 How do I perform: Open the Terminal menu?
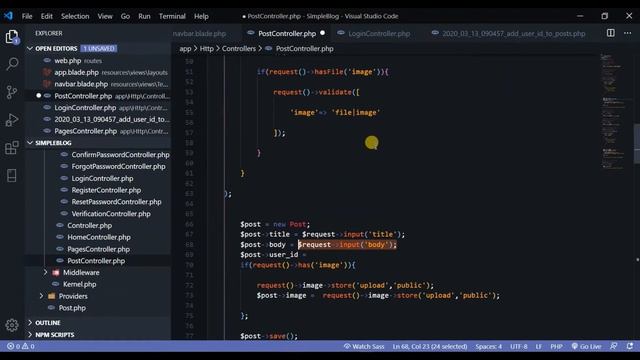(x=172, y=16)
